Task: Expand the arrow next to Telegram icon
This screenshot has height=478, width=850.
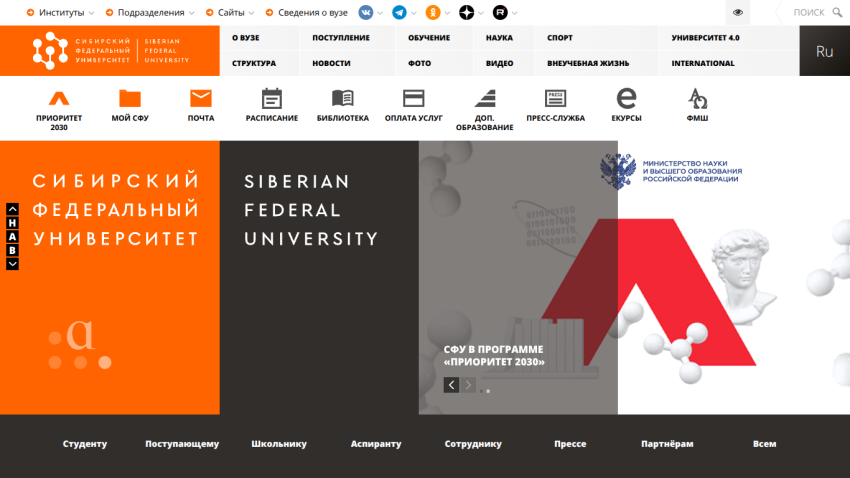Action: tap(414, 13)
